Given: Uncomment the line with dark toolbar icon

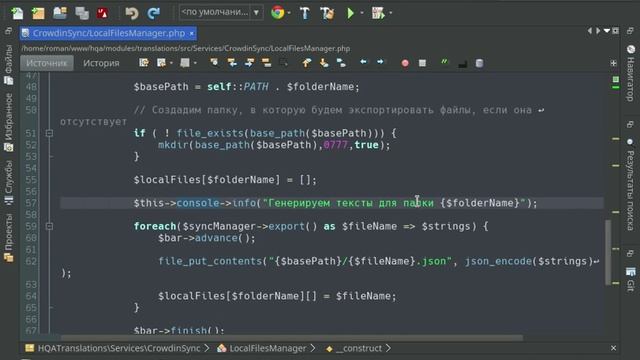Looking at the screenshot, I should 462,64.
